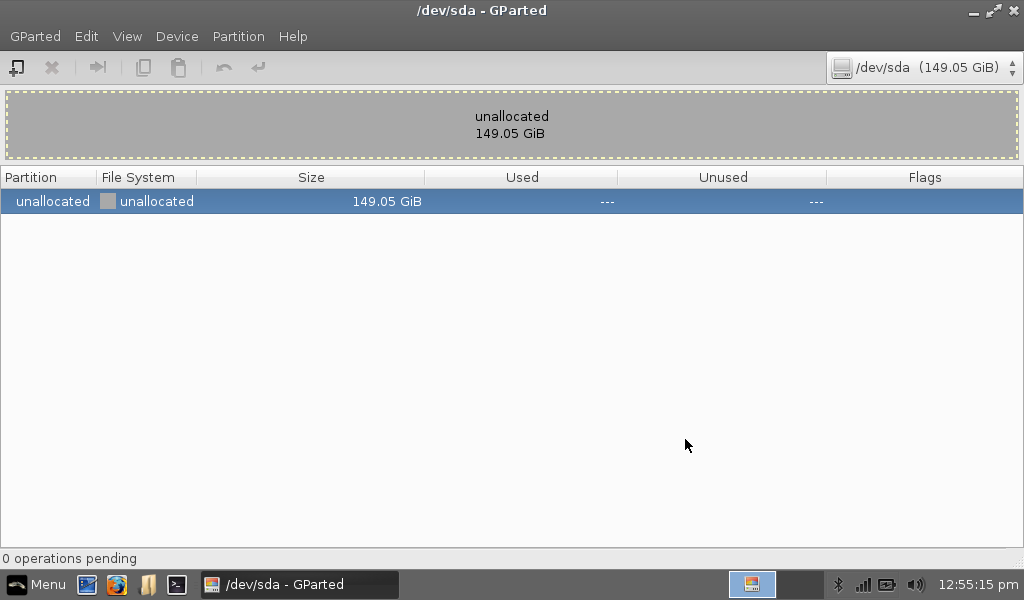Open the terminal from the taskbar
The width and height of the screenshot is (1024, 600).
[177, 585]
